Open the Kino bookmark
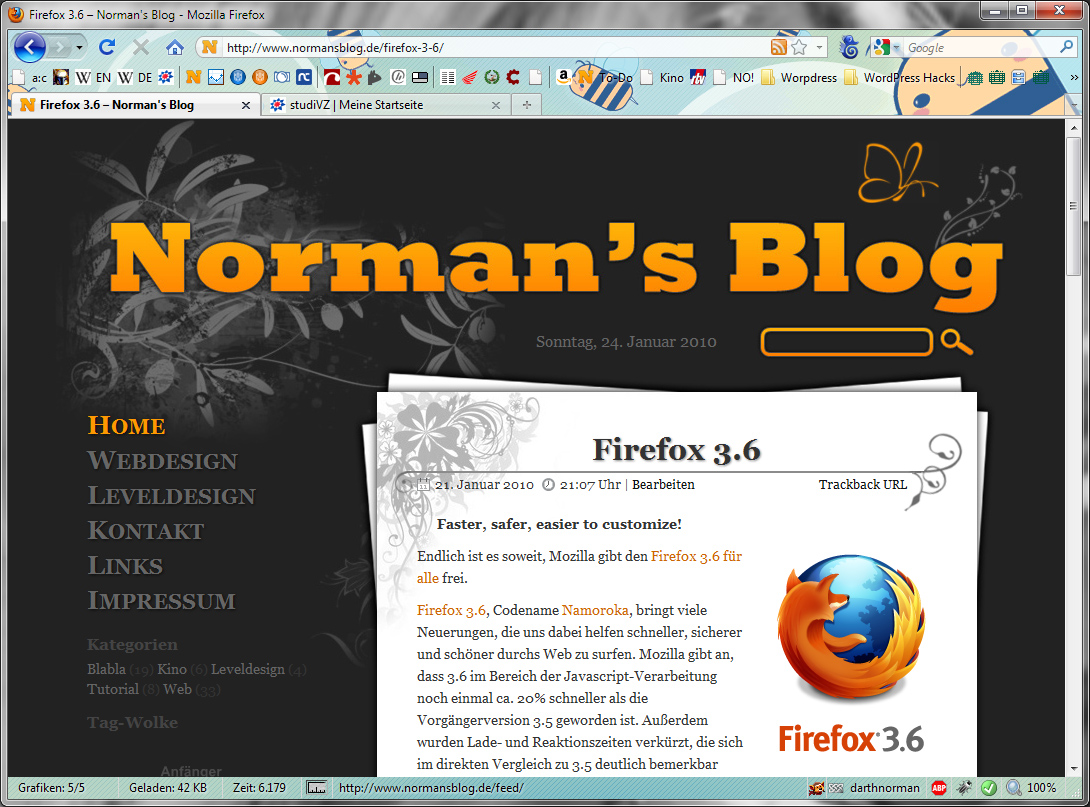The image size is (1090, 807). (x=661, y=78)
